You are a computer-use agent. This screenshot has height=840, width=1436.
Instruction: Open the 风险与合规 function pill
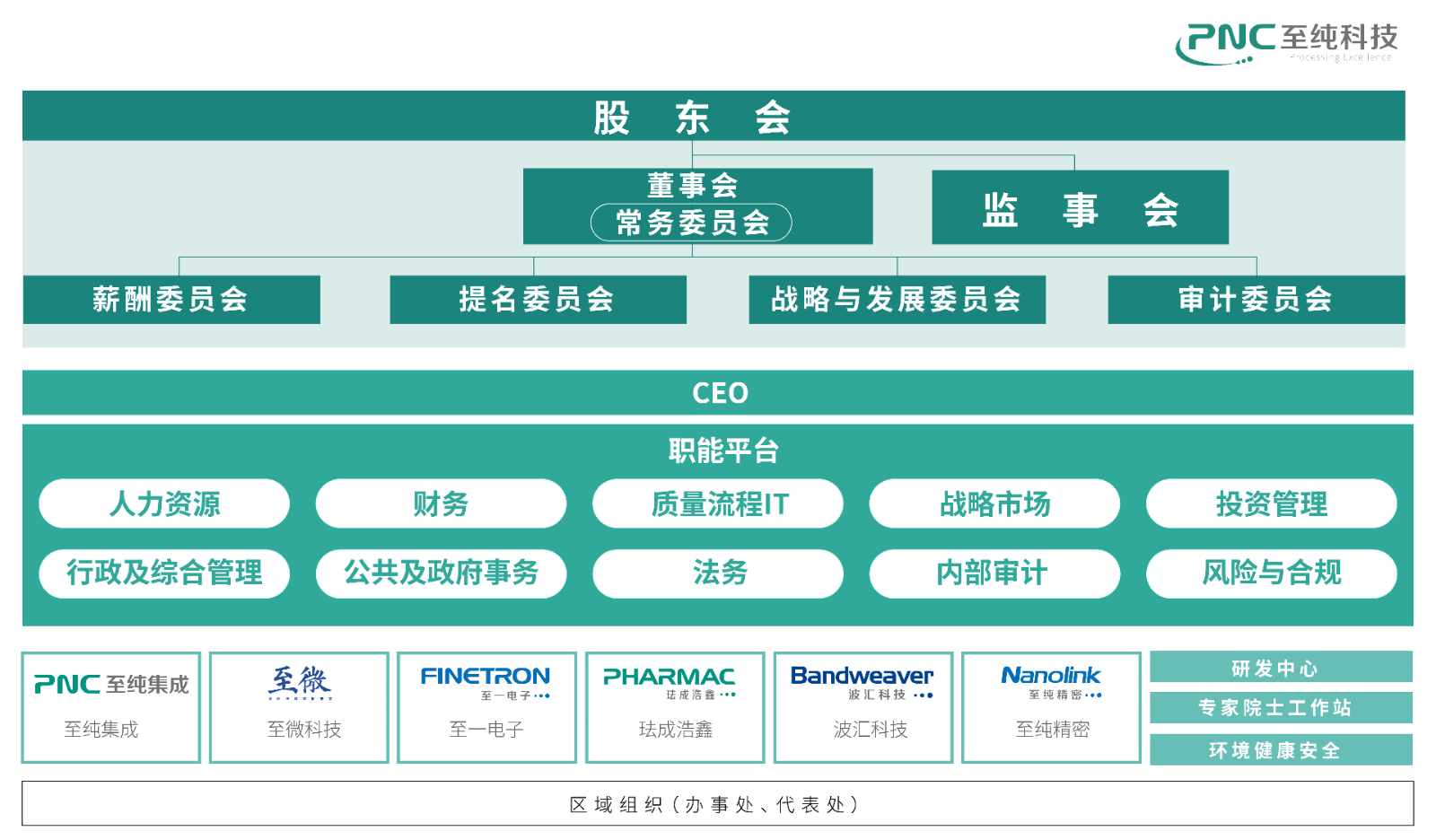(1271, 573)
